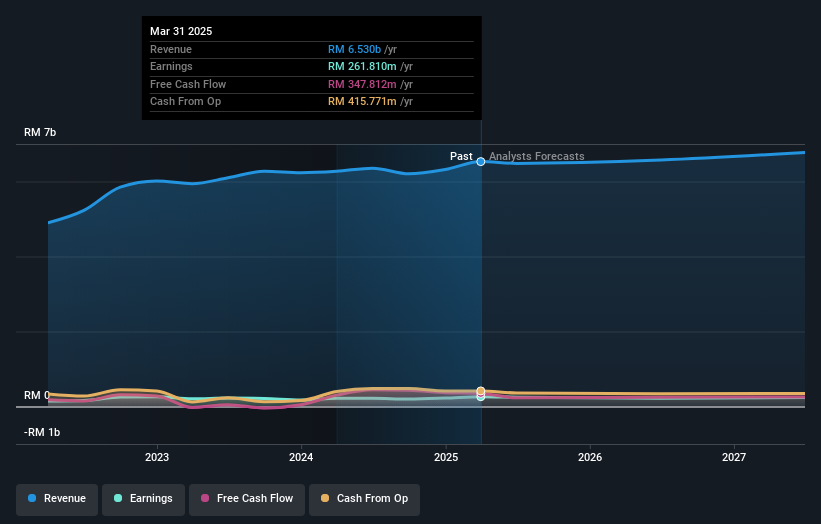Click the Earnings row label in tooltip

(x=171, y=66)
